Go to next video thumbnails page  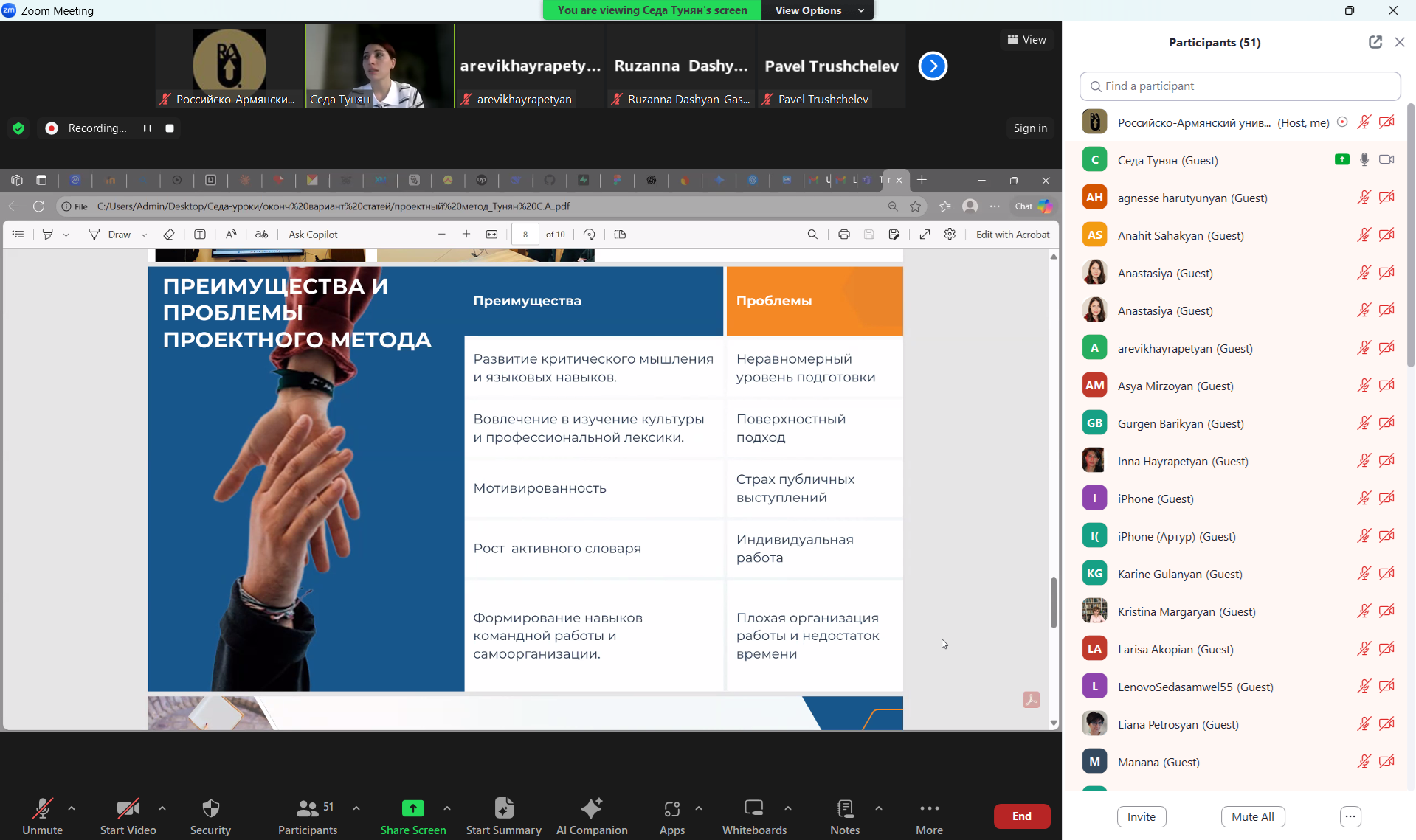click(x=933, y=66)
